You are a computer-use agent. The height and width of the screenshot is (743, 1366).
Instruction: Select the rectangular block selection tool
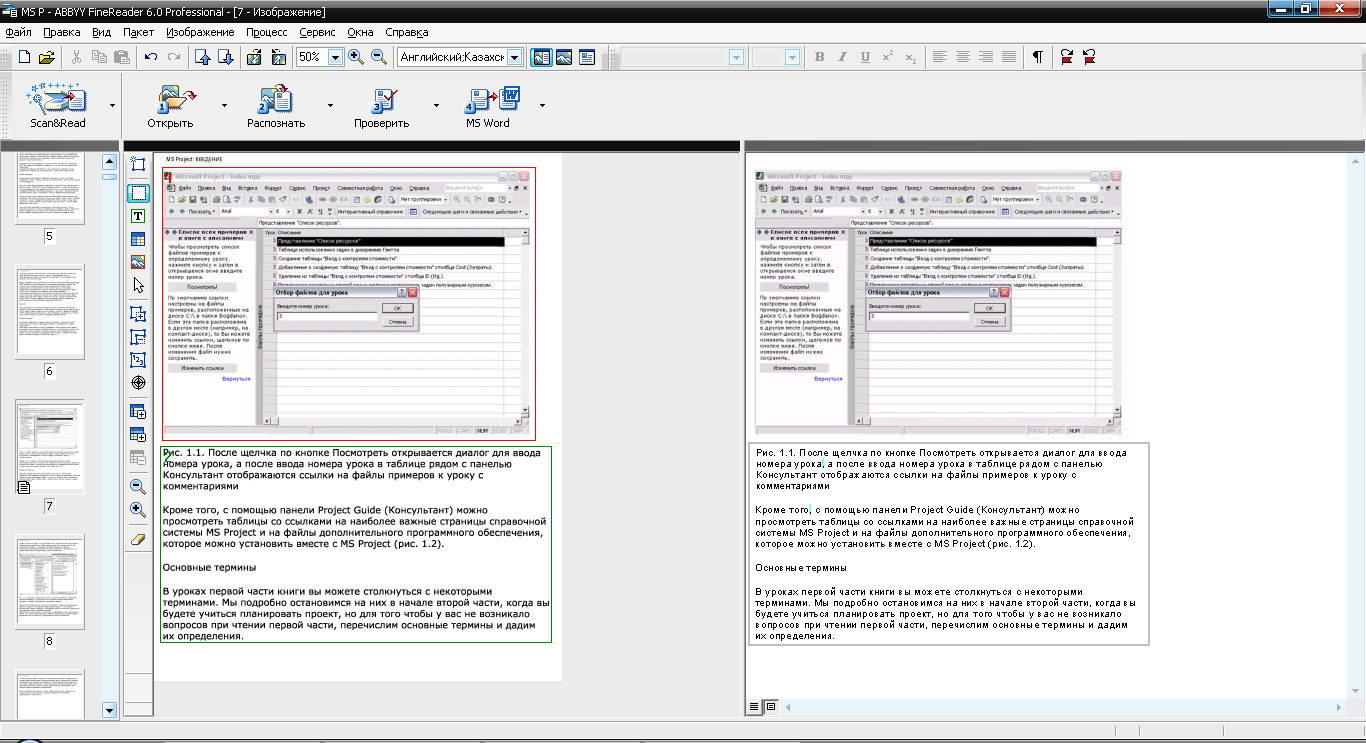point(138,193)
